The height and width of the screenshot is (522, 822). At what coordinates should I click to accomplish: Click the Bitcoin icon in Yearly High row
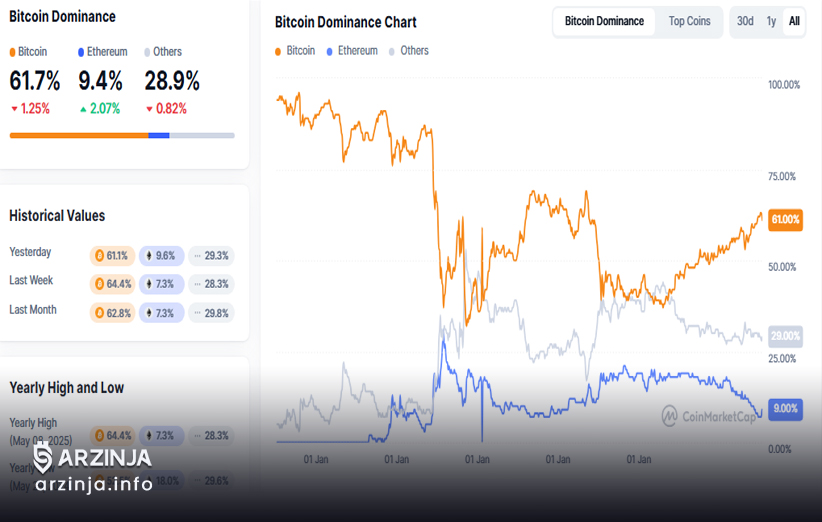click(99, 436)
